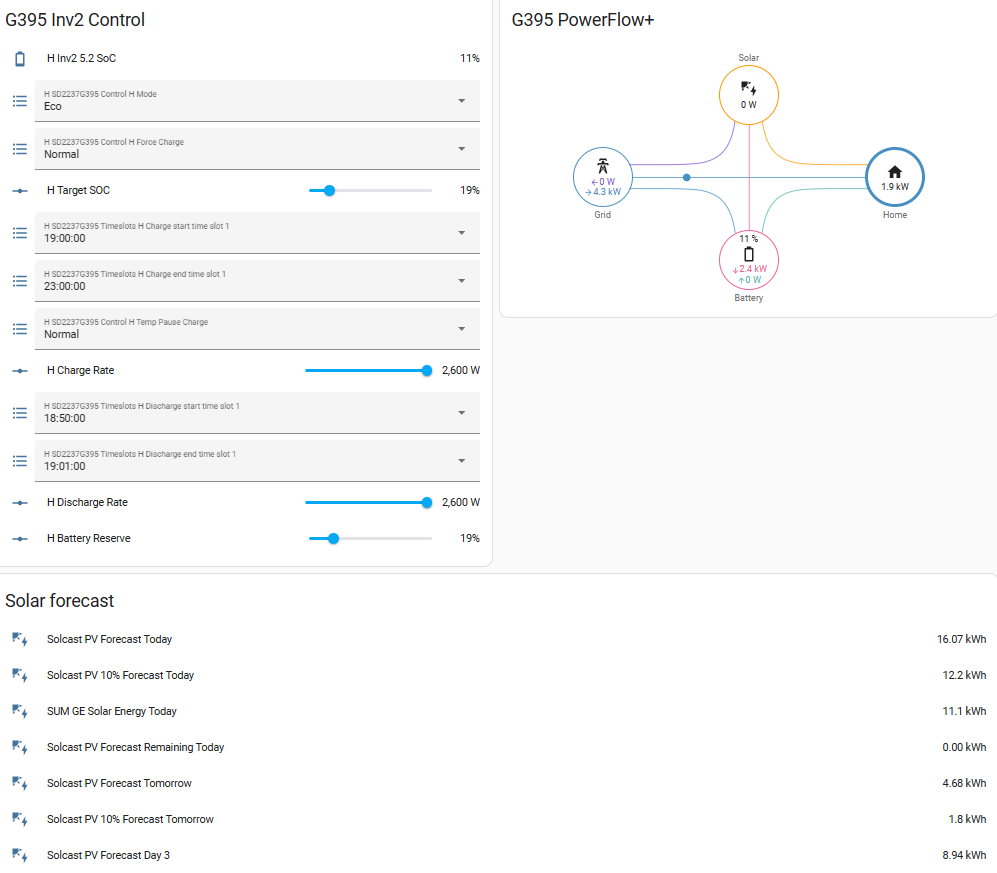Click the battery icon beside H Inv2 5.2 SoC
Screen dimensions: 997x873
pos(20,58)
